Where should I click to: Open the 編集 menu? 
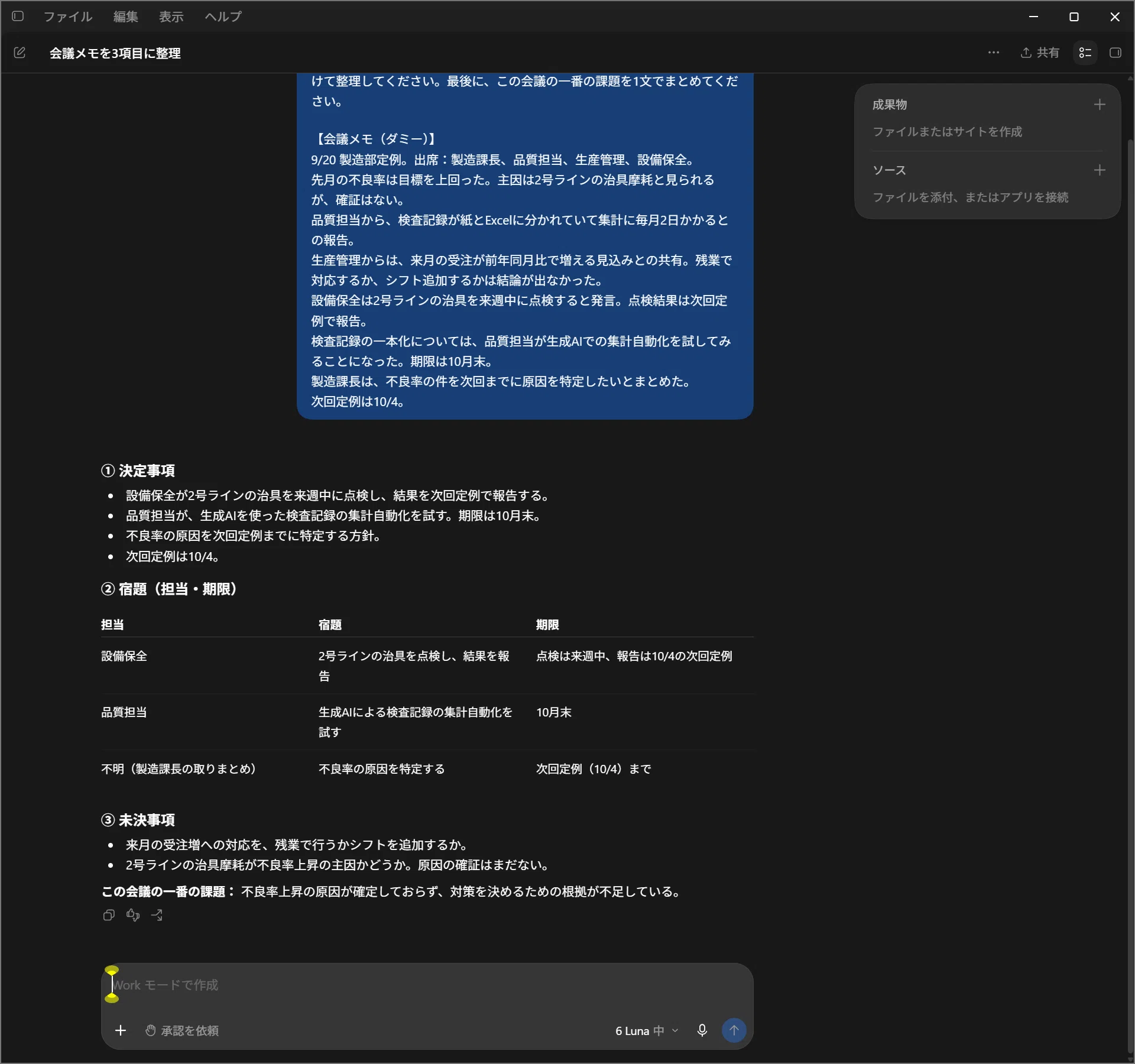(x=126, y=16)
